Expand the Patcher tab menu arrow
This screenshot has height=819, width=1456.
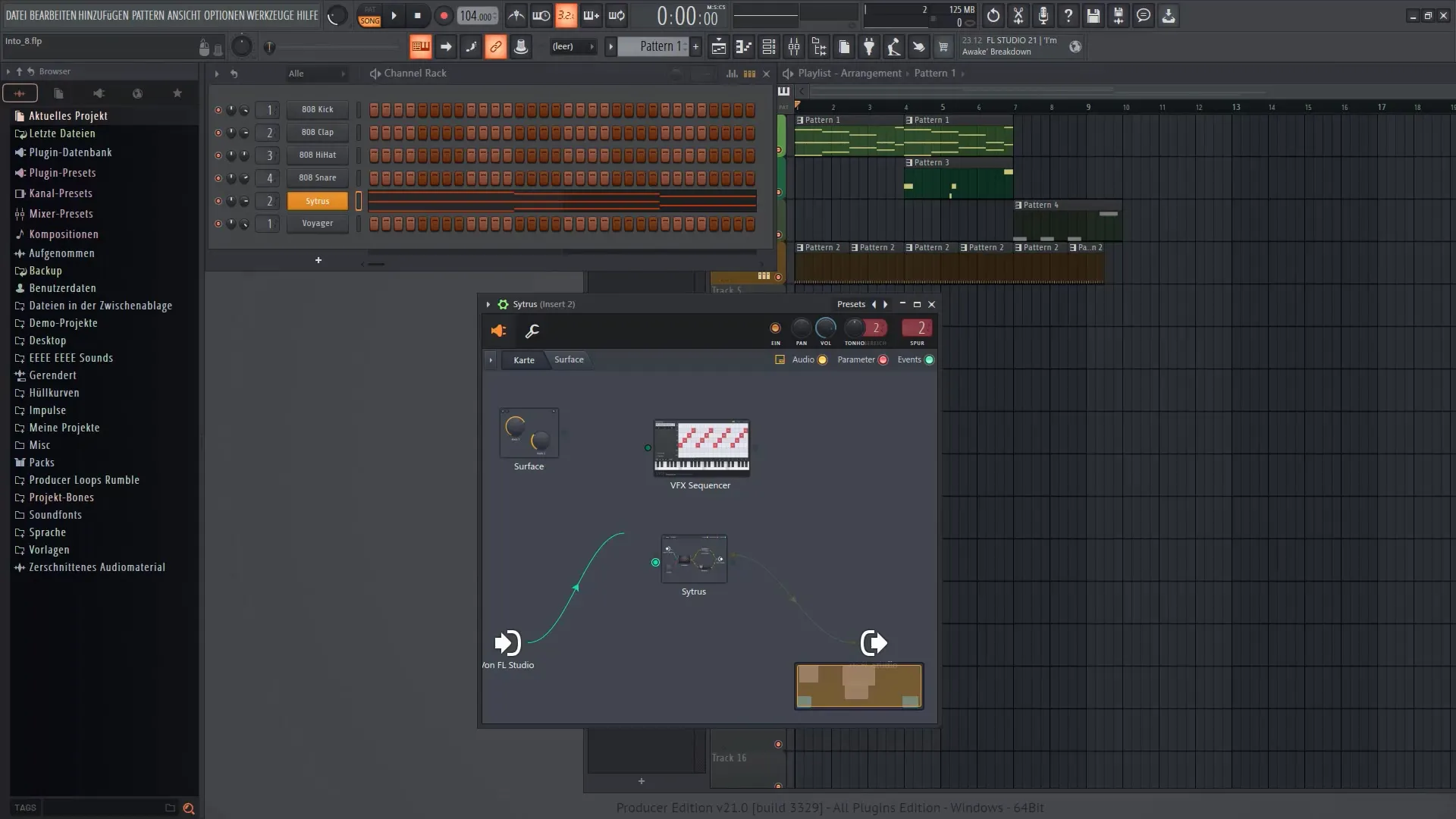coord(491,360)
